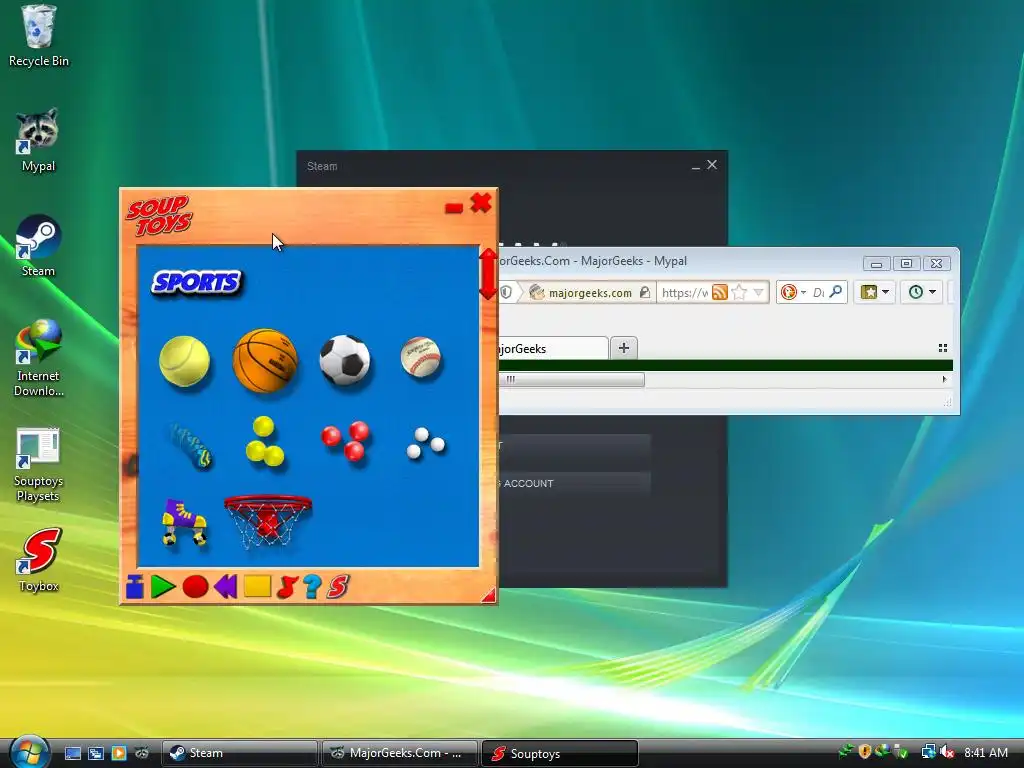This screenshot has height=768, width=1024.
Task: Select the white balls toy
Action: click(x=425, y=443)
